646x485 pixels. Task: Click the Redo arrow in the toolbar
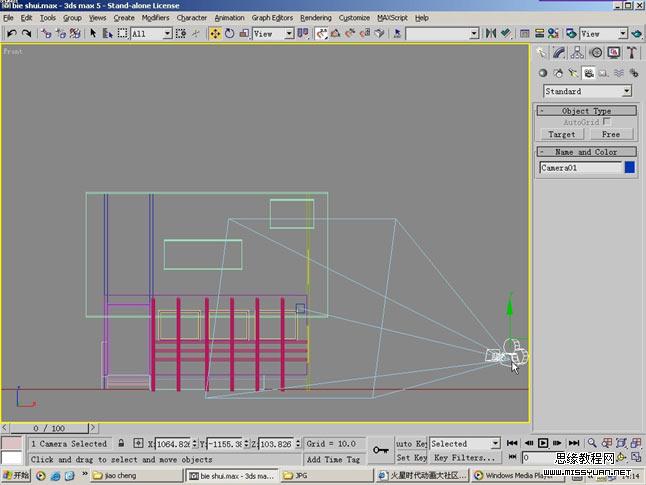26,33
